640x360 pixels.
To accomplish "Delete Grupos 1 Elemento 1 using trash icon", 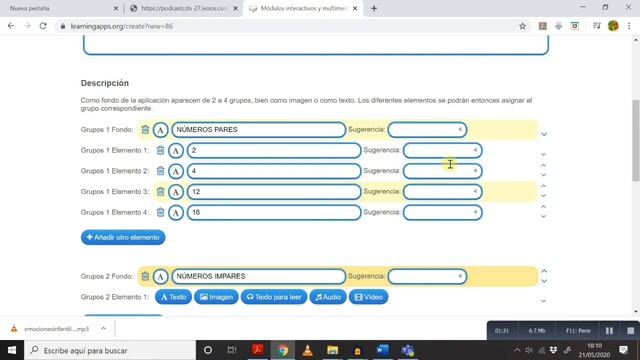I will coord(160,150).
